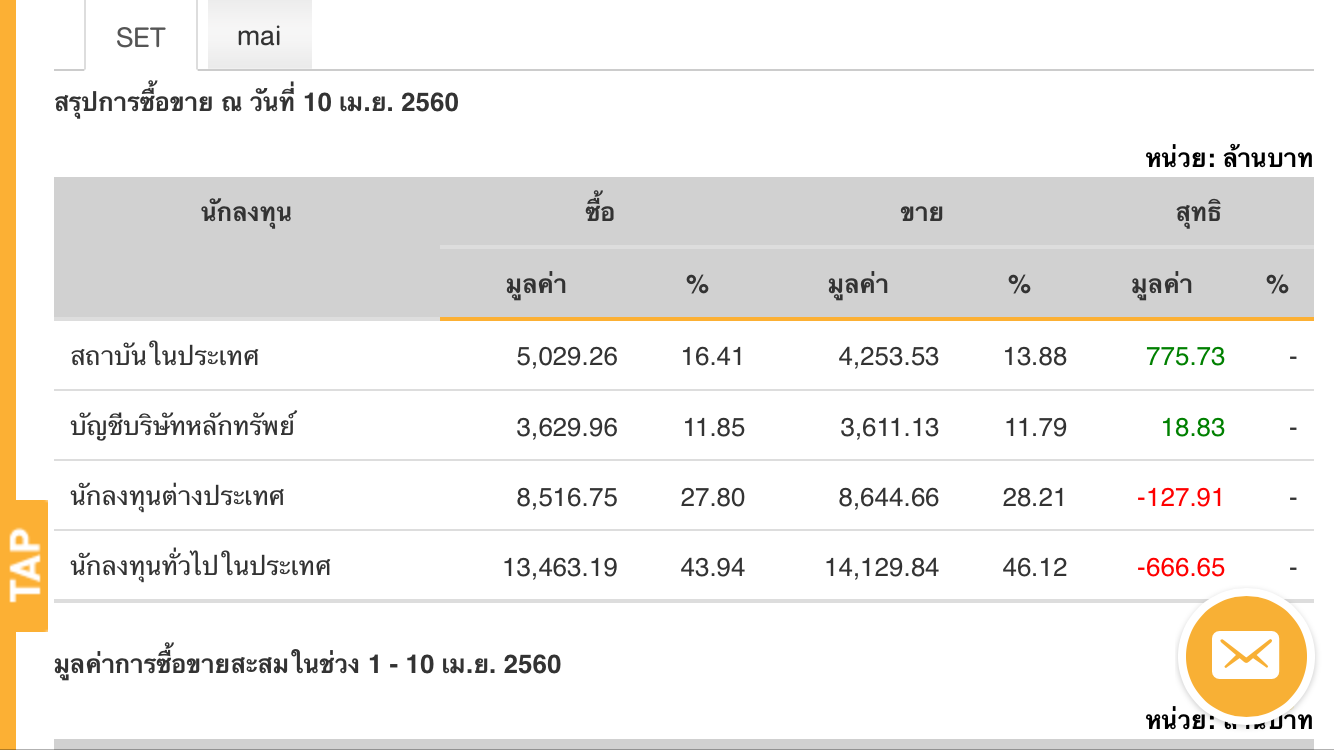Image resolution: width=1334 pixels, height=750 pixels.
Task: Click the ซื้อ column header
Action: point(600,212)
